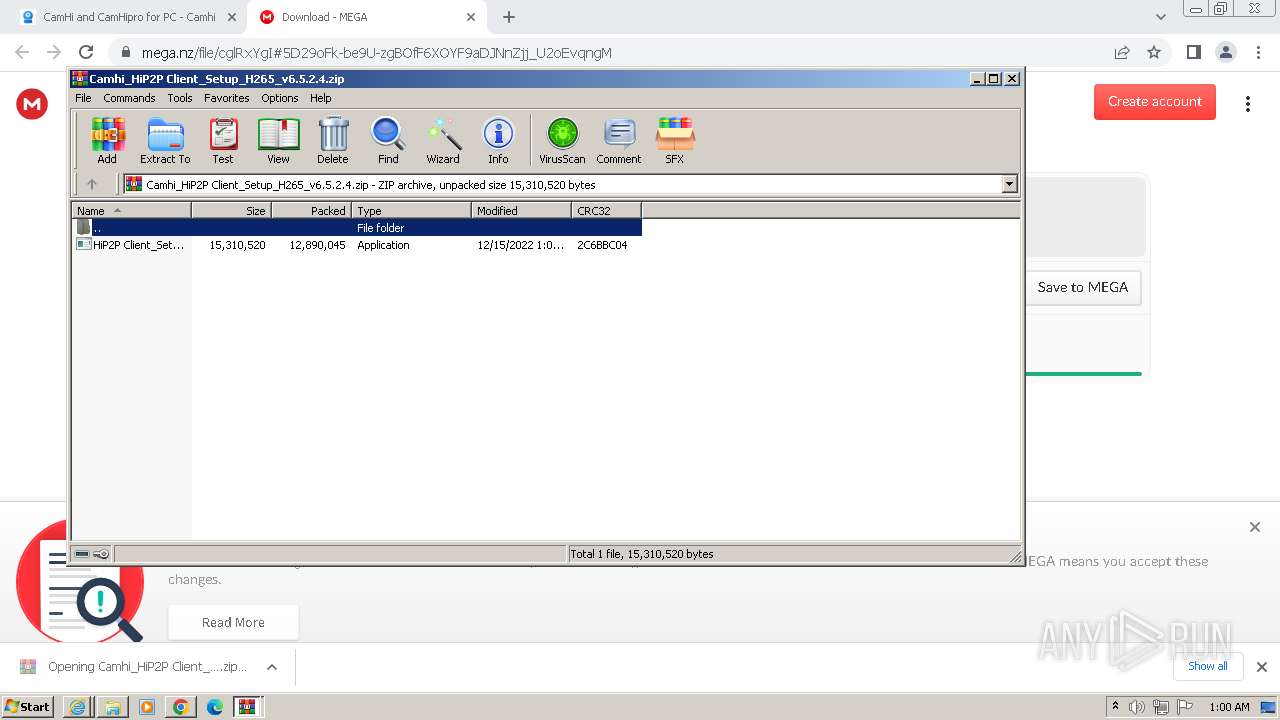Viewport: 1280px width, 720px height.
Task: Open the Tools menu
Action: coord(180,98)
